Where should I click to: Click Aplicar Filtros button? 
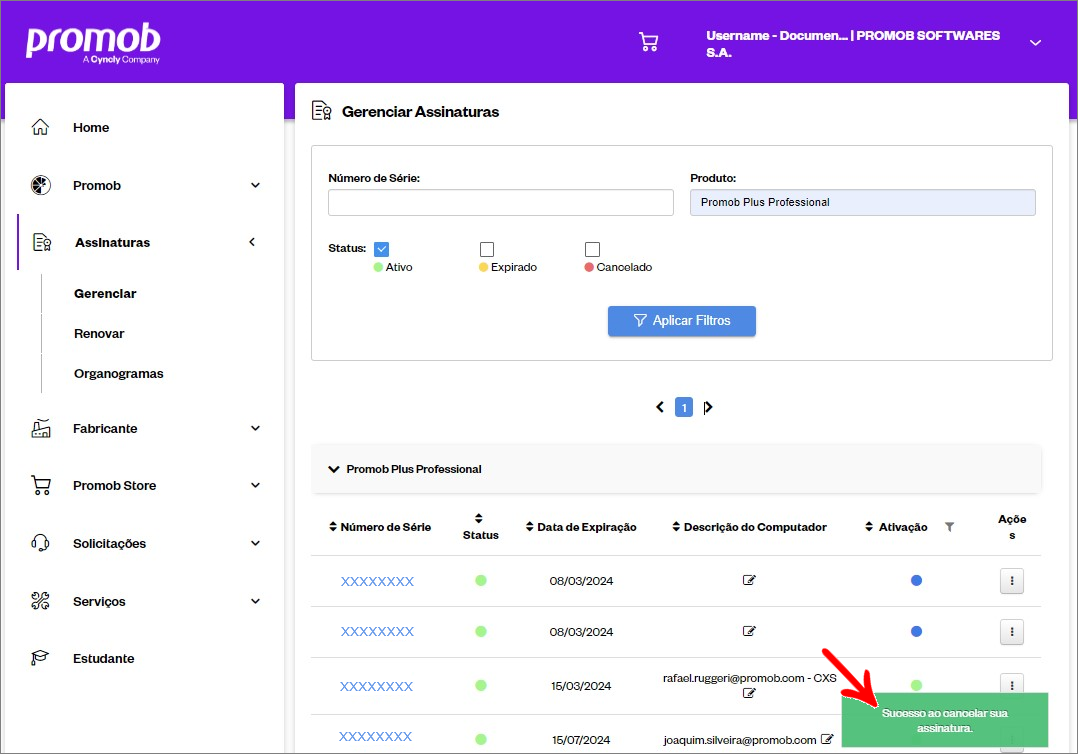click(x=681, y=321)
